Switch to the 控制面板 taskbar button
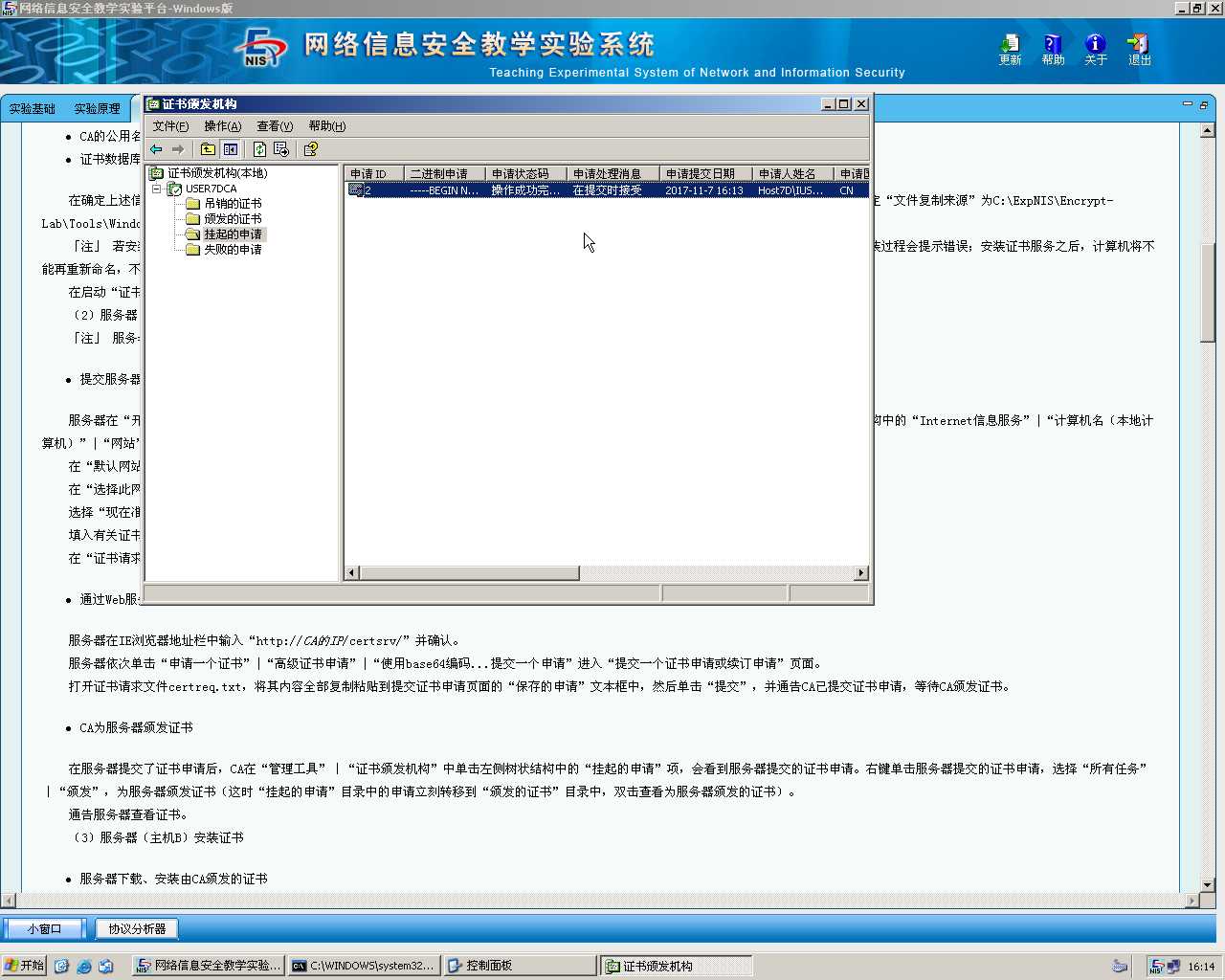This screenshot has height=980, width=1225. pos(519,966)
